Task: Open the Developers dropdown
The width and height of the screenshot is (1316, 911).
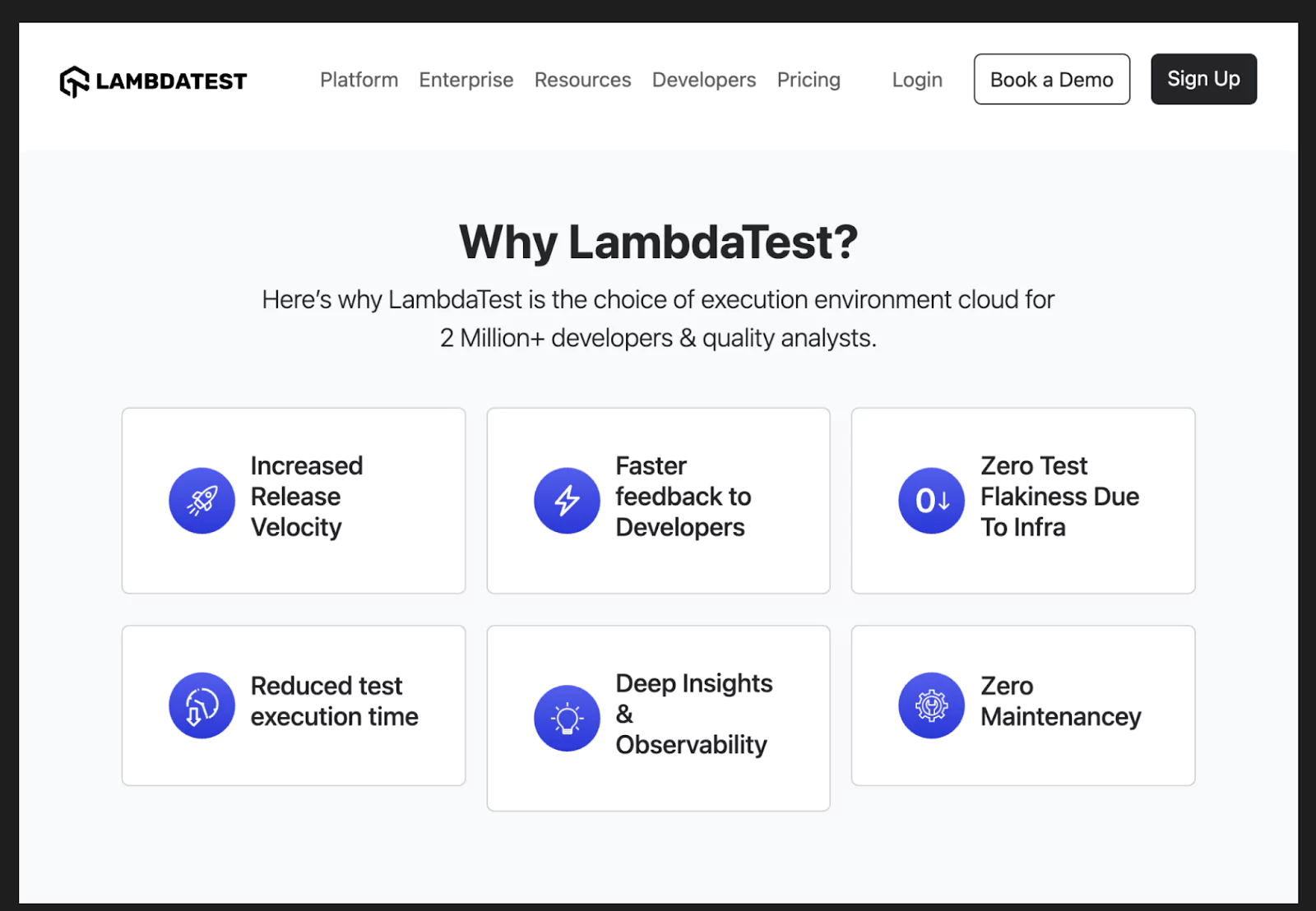Action: click(x=703, y=80)
